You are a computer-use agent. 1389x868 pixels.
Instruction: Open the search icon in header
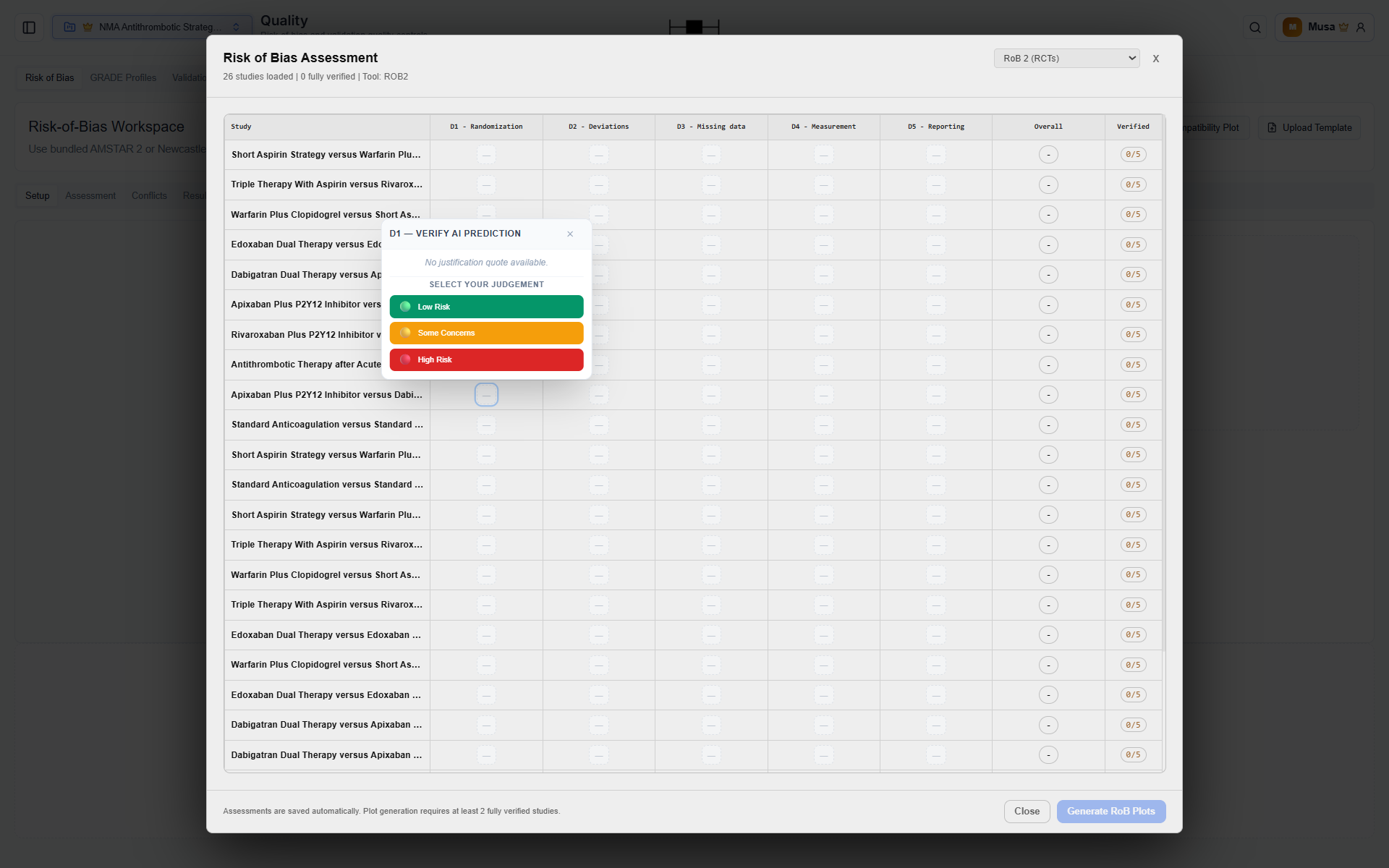pyautogui.click(x=1255, y=27)
